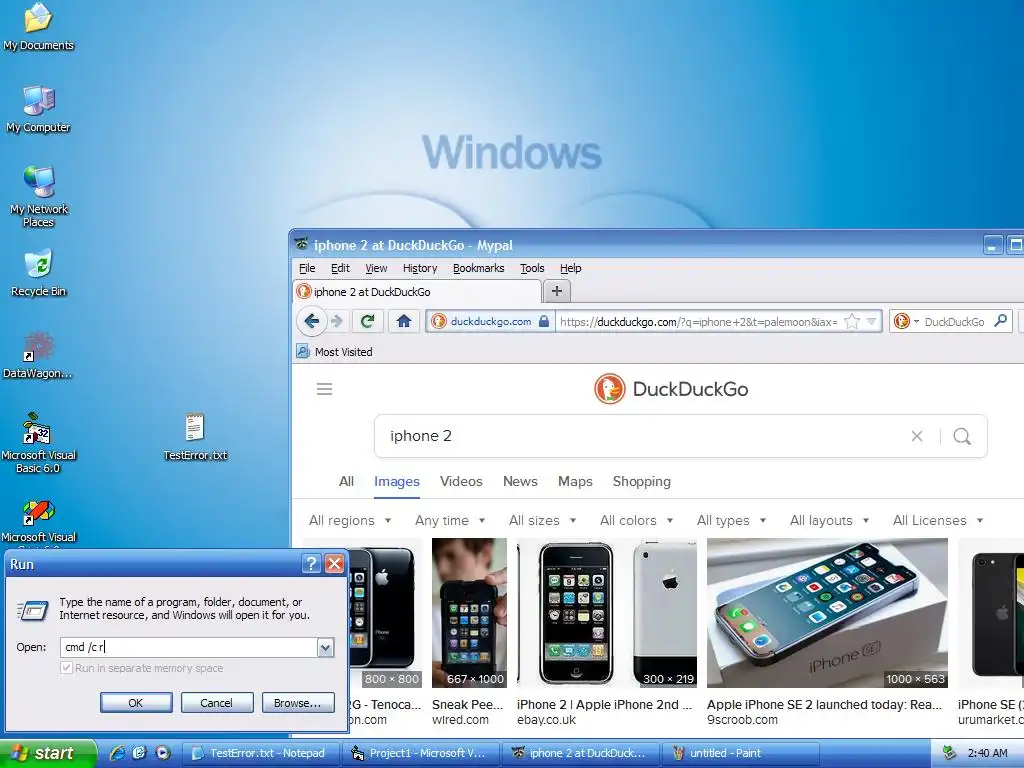
Task: Open the View menu in Mypal
Action: 376,268
